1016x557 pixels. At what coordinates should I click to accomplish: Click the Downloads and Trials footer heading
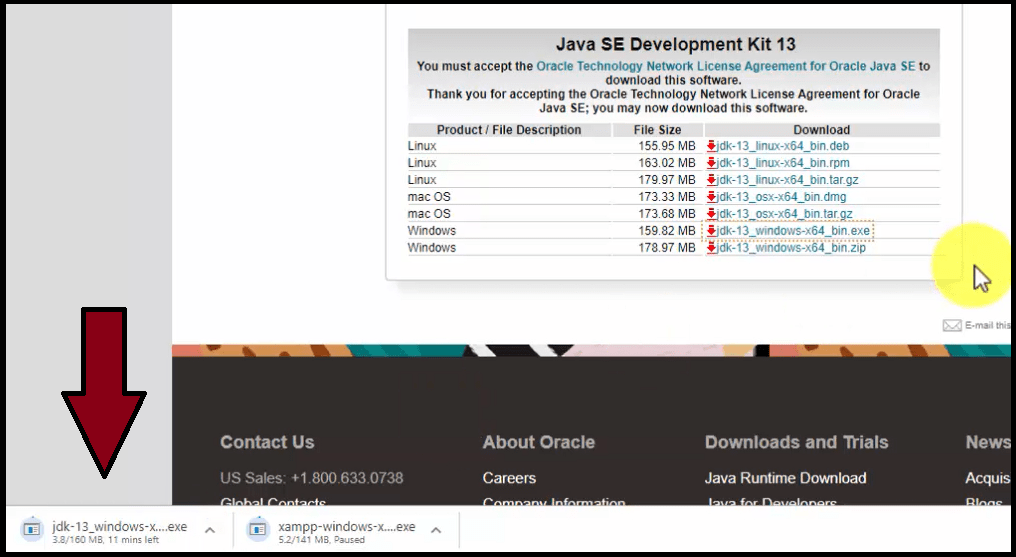tap(796, 442)
